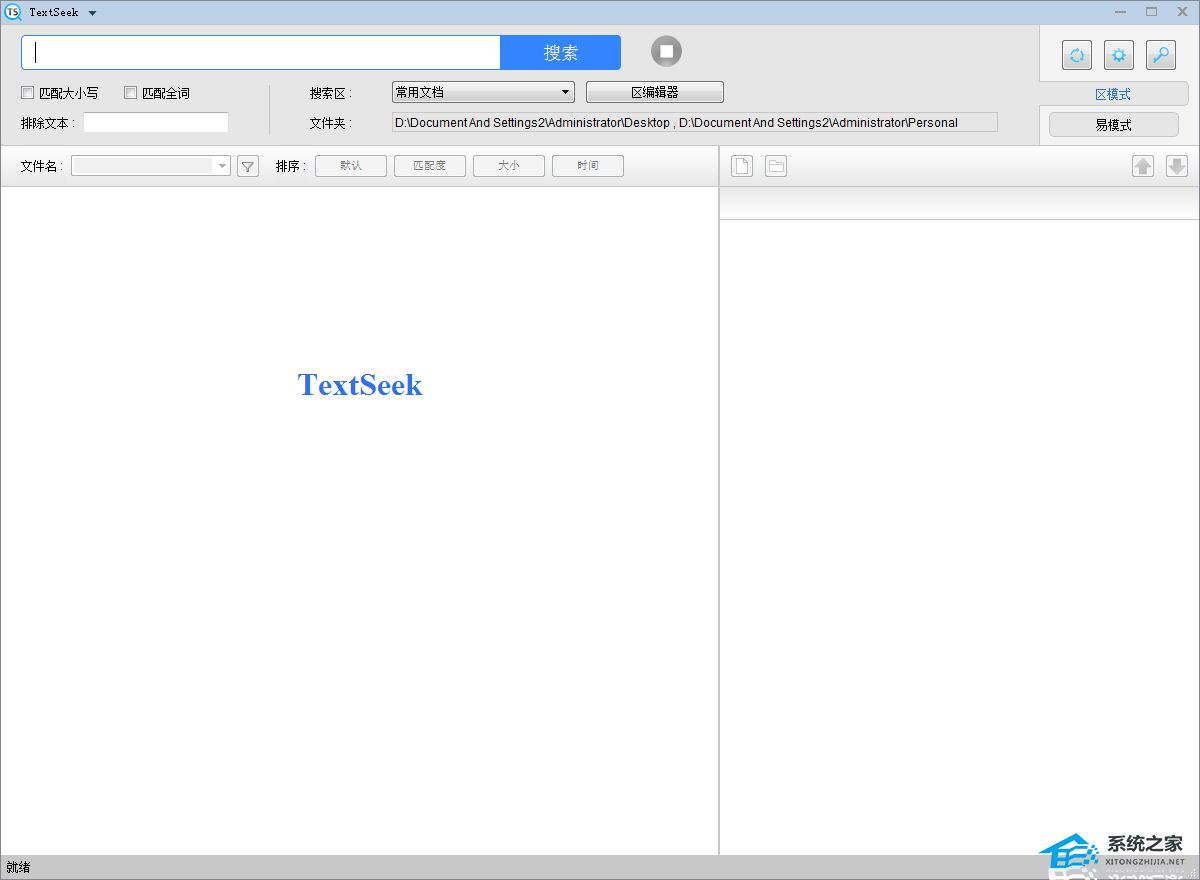Enable the 匹配大小写 checkbox
This screenshot has height=880, width=1200.
28,93
